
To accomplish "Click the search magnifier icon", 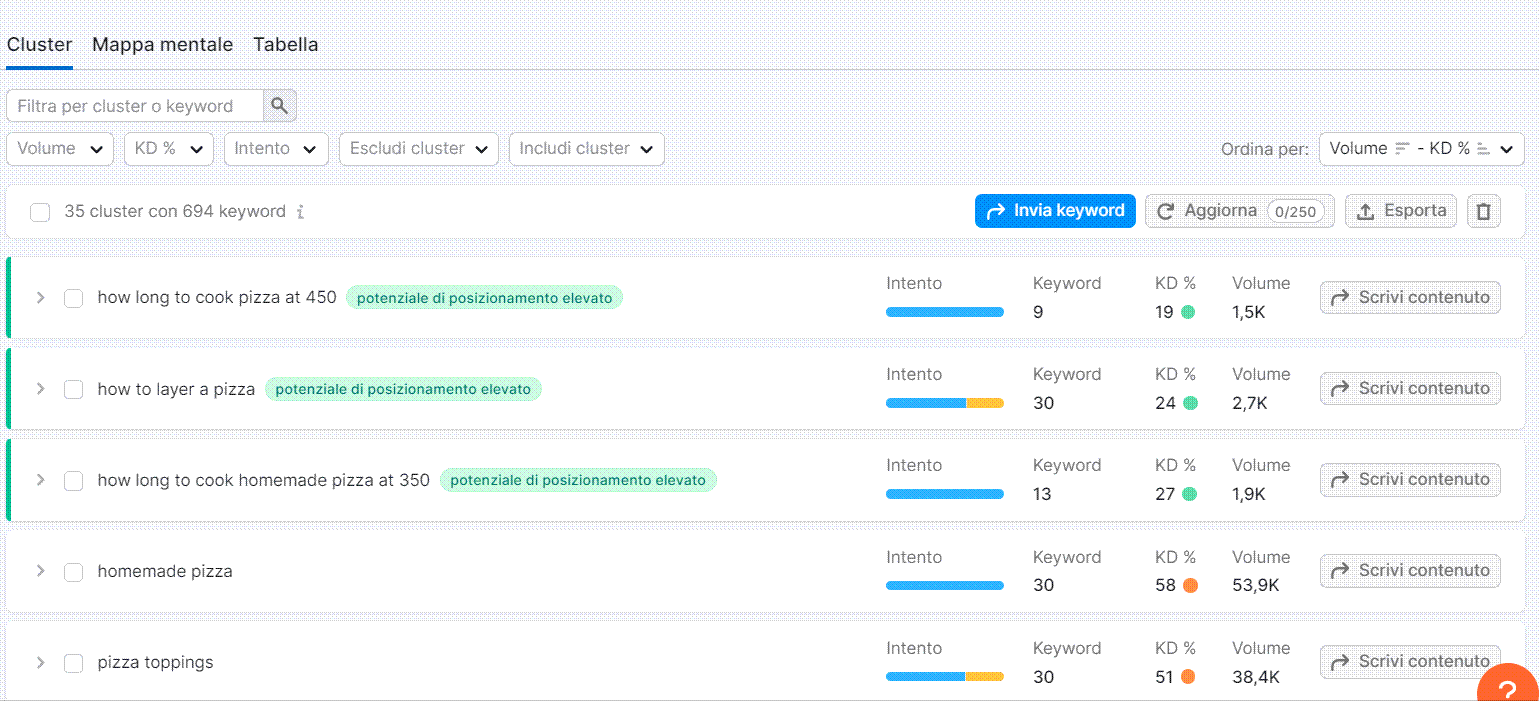I will pos(278,105).
